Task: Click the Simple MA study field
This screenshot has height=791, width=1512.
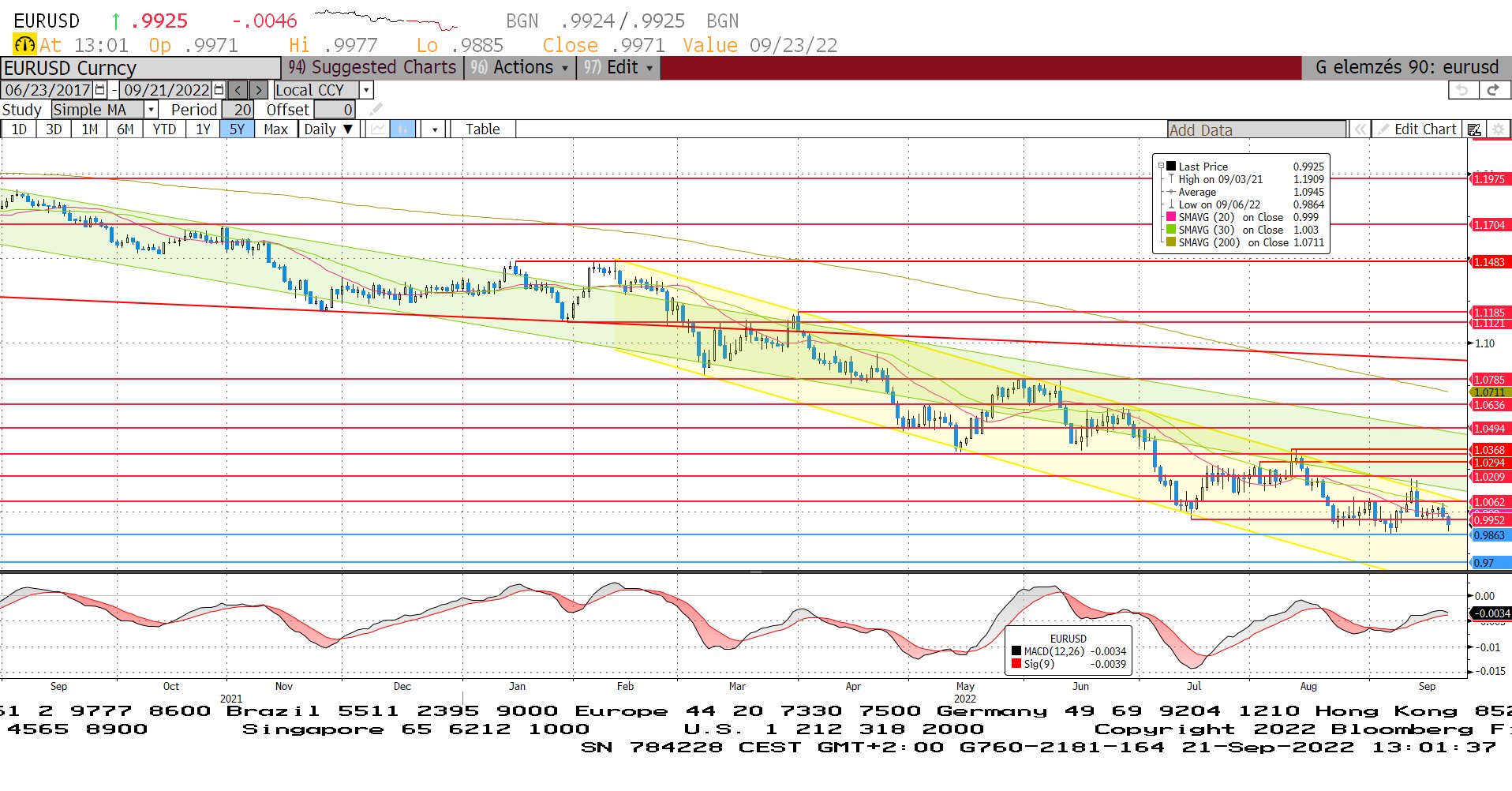Action: tap(98, 110)
